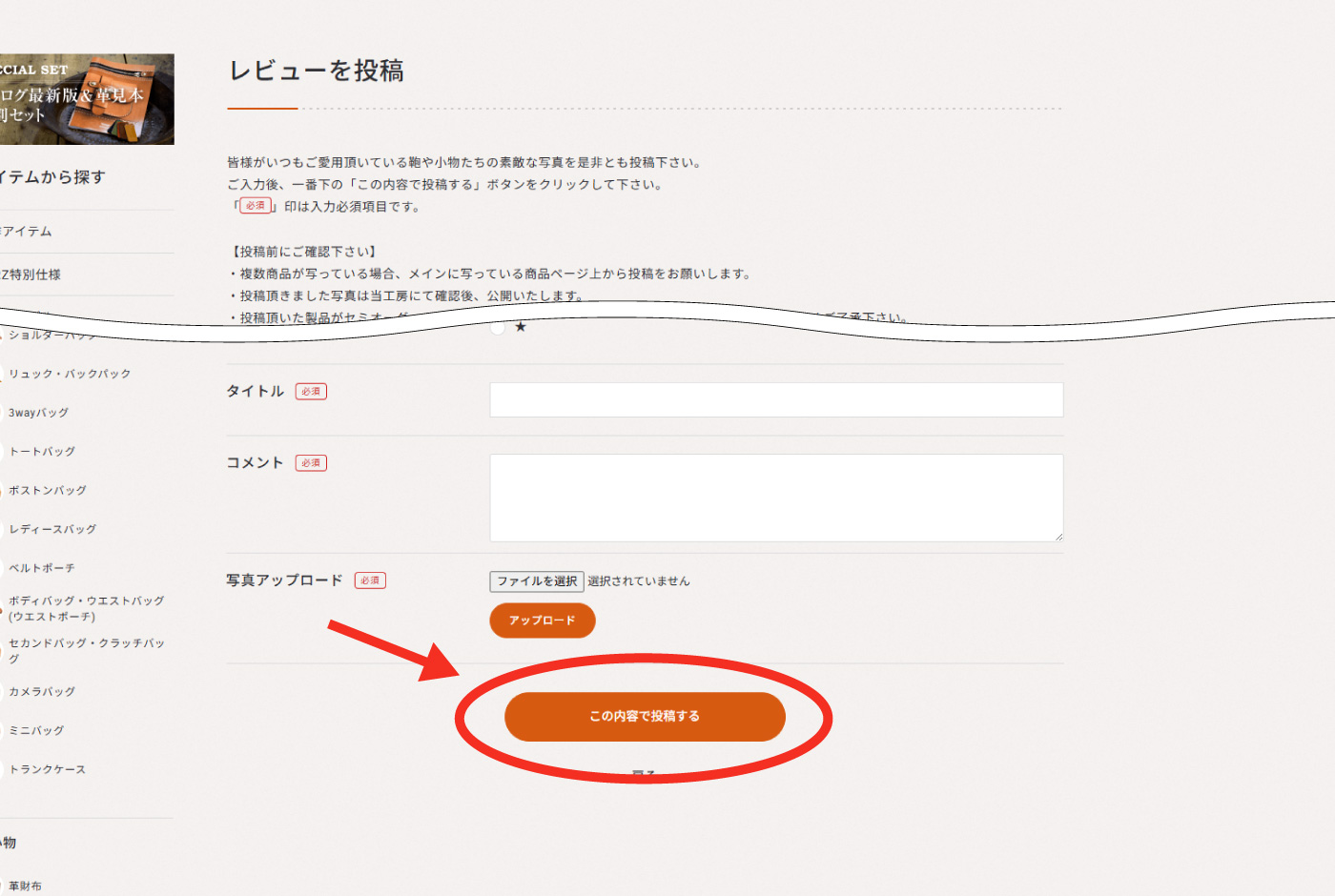The height and width of the screenshot is (896, 1335).
Task: Click the カメラバッグ sidebar icon
Action: (x=3, y=691)
